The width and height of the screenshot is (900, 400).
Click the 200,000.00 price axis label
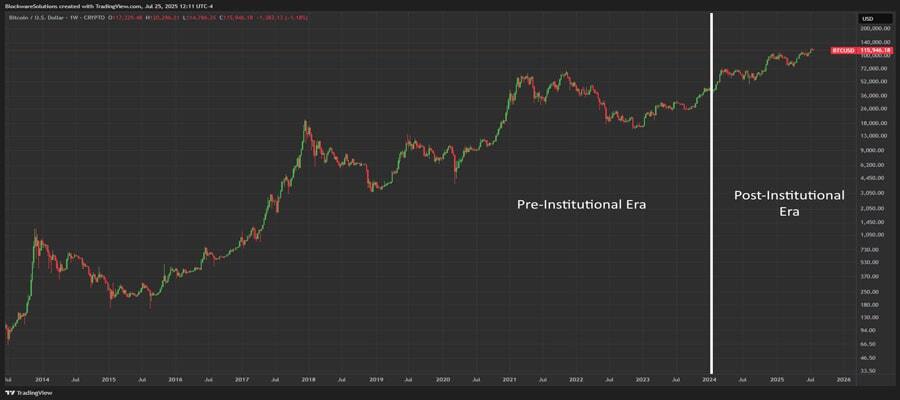(875, 28)
